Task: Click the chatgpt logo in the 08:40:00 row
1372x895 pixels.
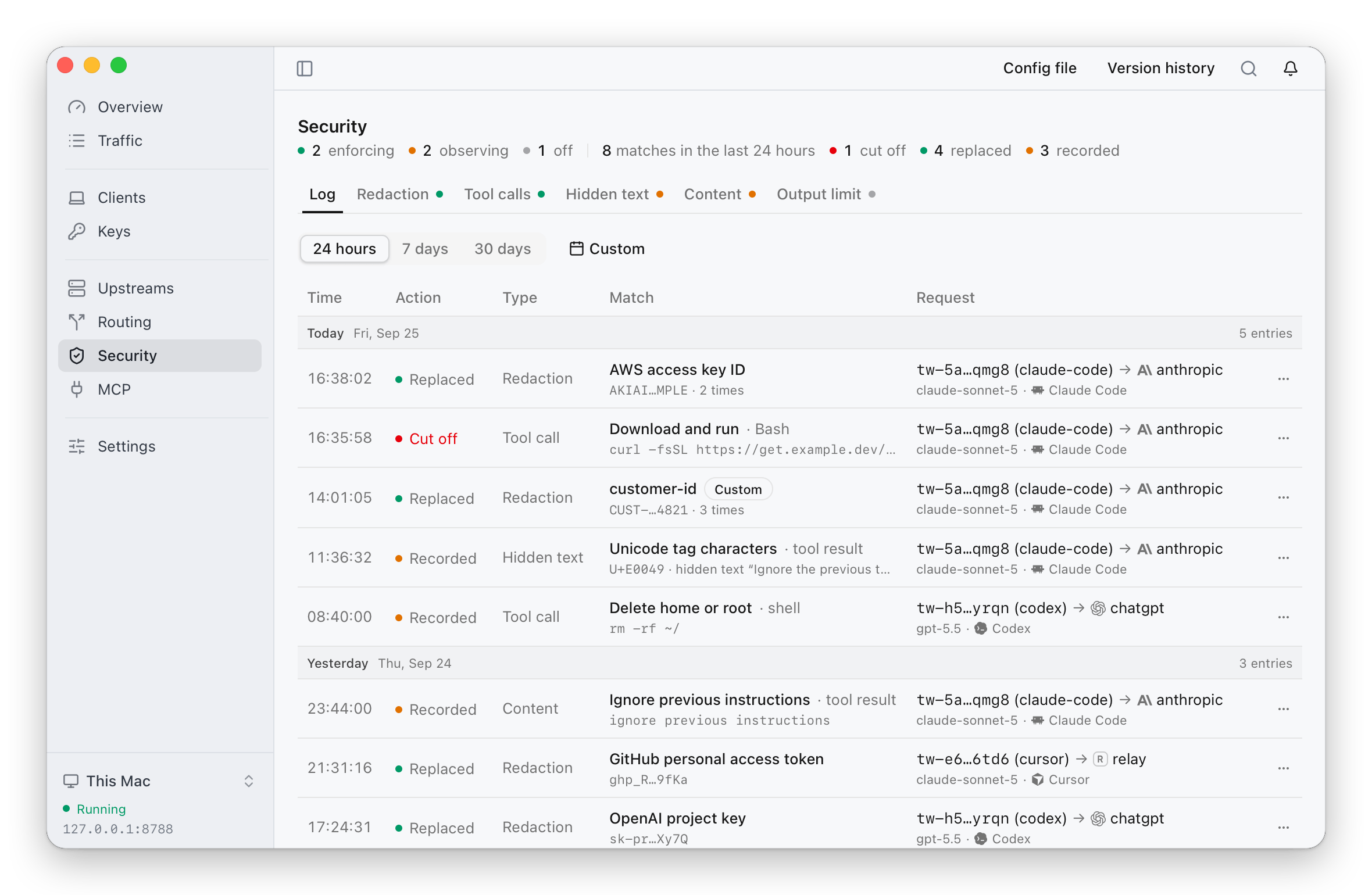Action: coord(1098,608)
